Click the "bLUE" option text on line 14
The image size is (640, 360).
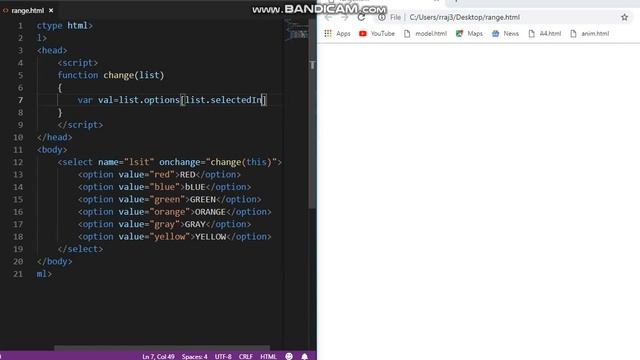[195, 187]
